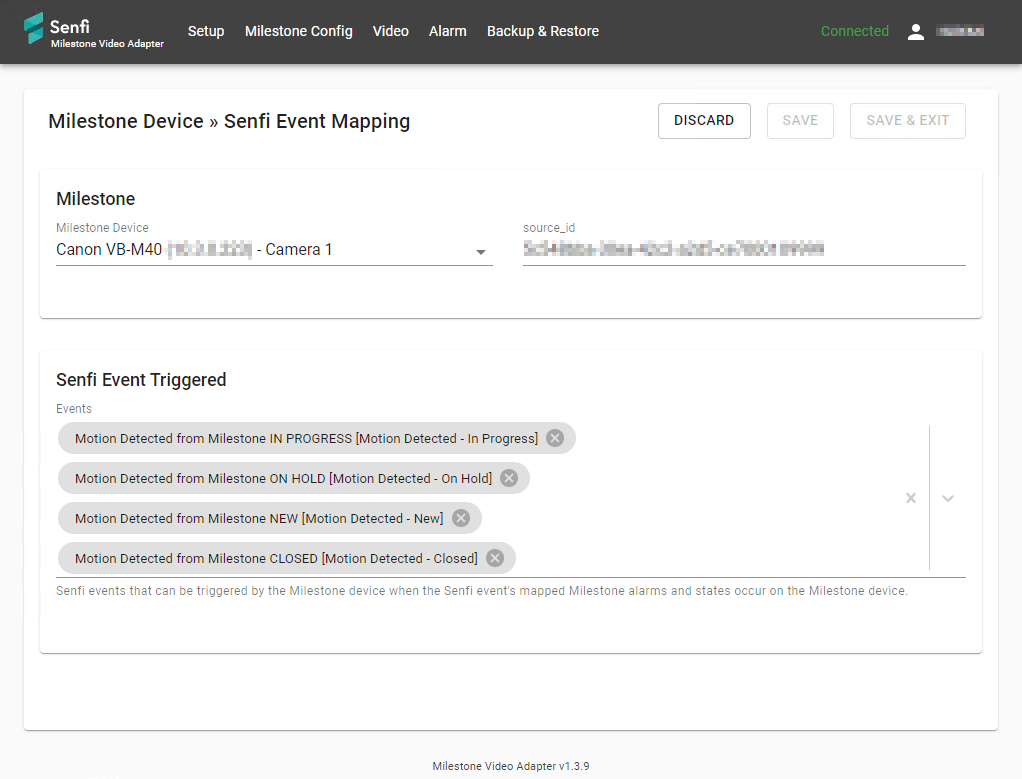The height and width of the screenshot is (779, 1022).
Task: Click the DISCARD button
Action: 704,121
